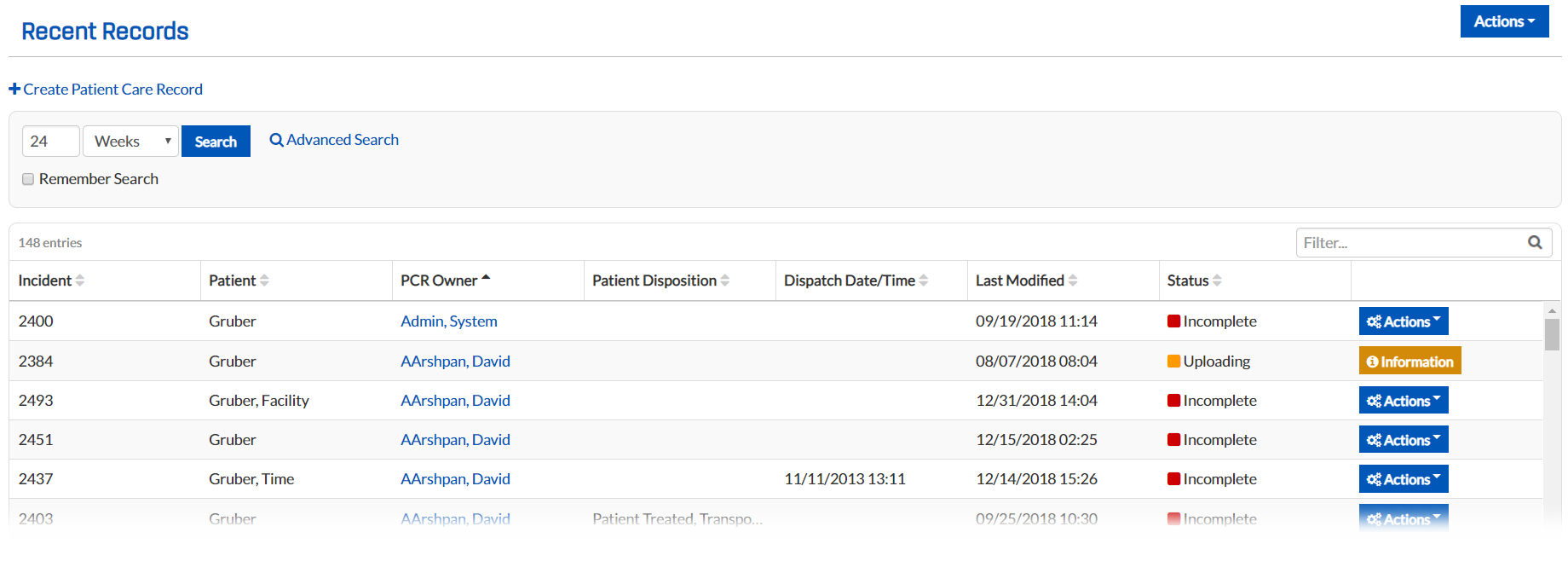Click the magnifier icon beside Advanced Search
1568x567 pixels.
pos(275,139)
